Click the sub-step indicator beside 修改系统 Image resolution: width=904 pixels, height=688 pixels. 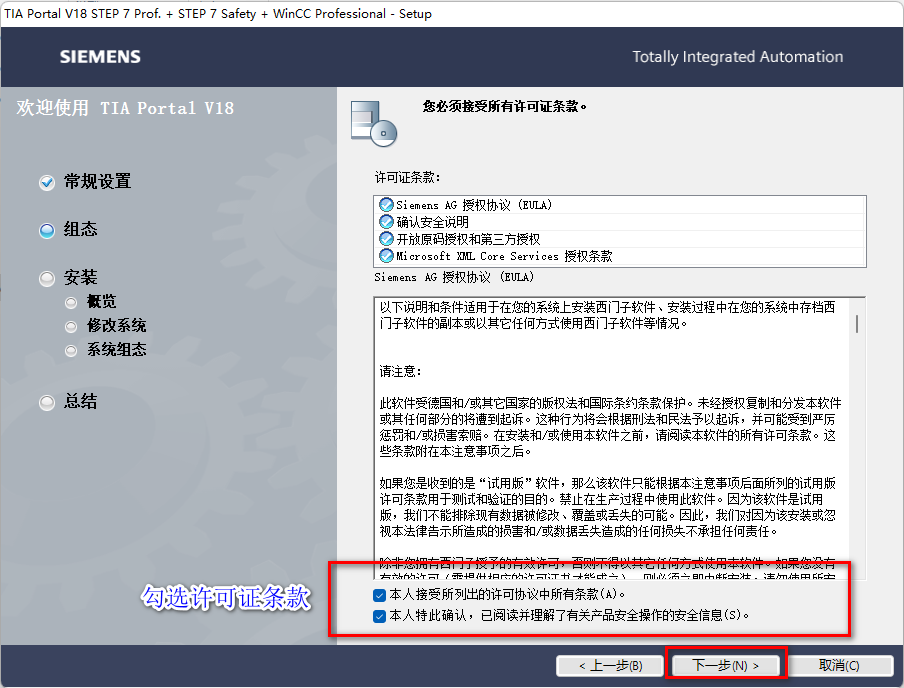71,326
